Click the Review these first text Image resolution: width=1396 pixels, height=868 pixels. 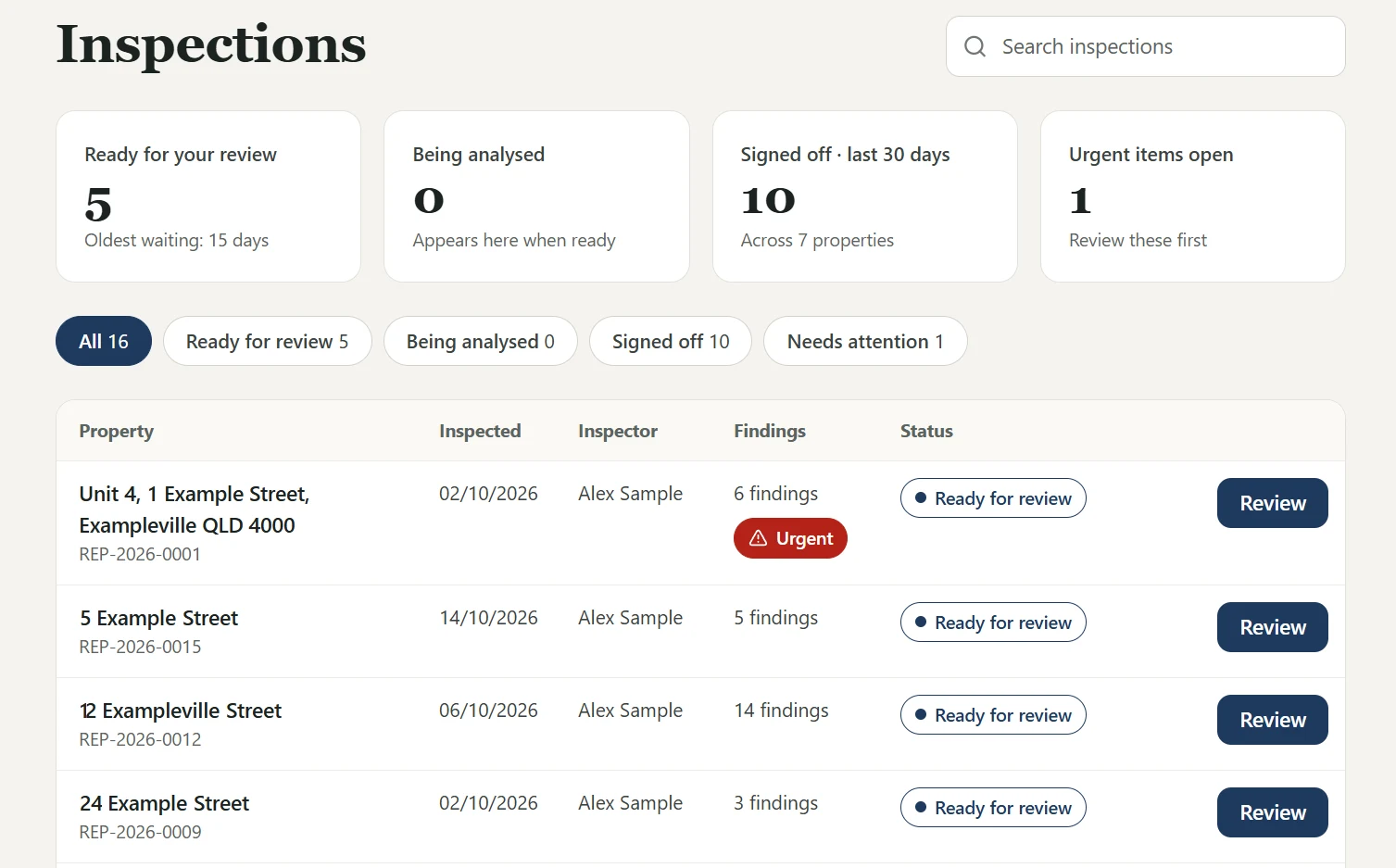[1138, 240]
